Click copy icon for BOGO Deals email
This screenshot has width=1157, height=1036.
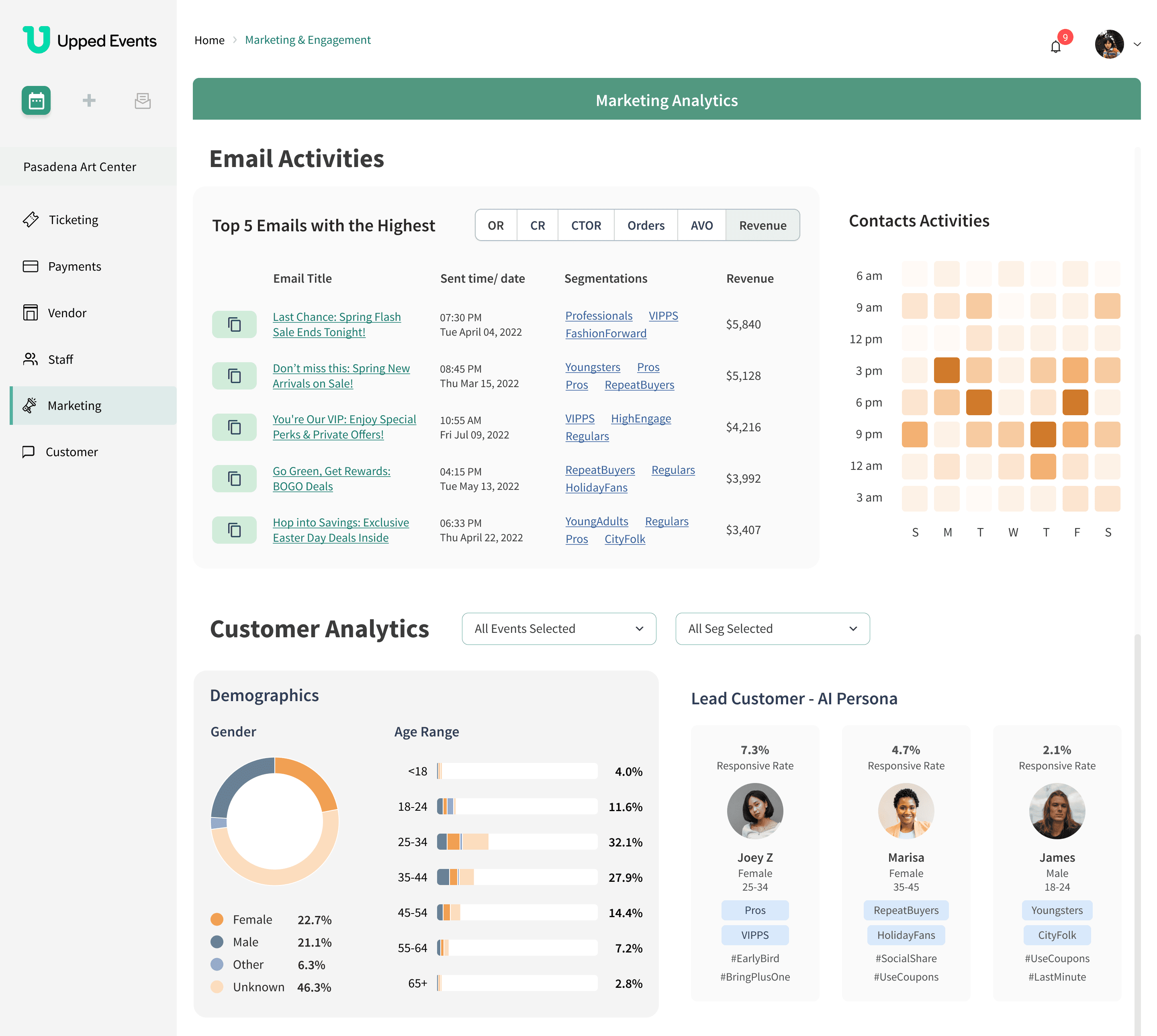tap(234, 479)
